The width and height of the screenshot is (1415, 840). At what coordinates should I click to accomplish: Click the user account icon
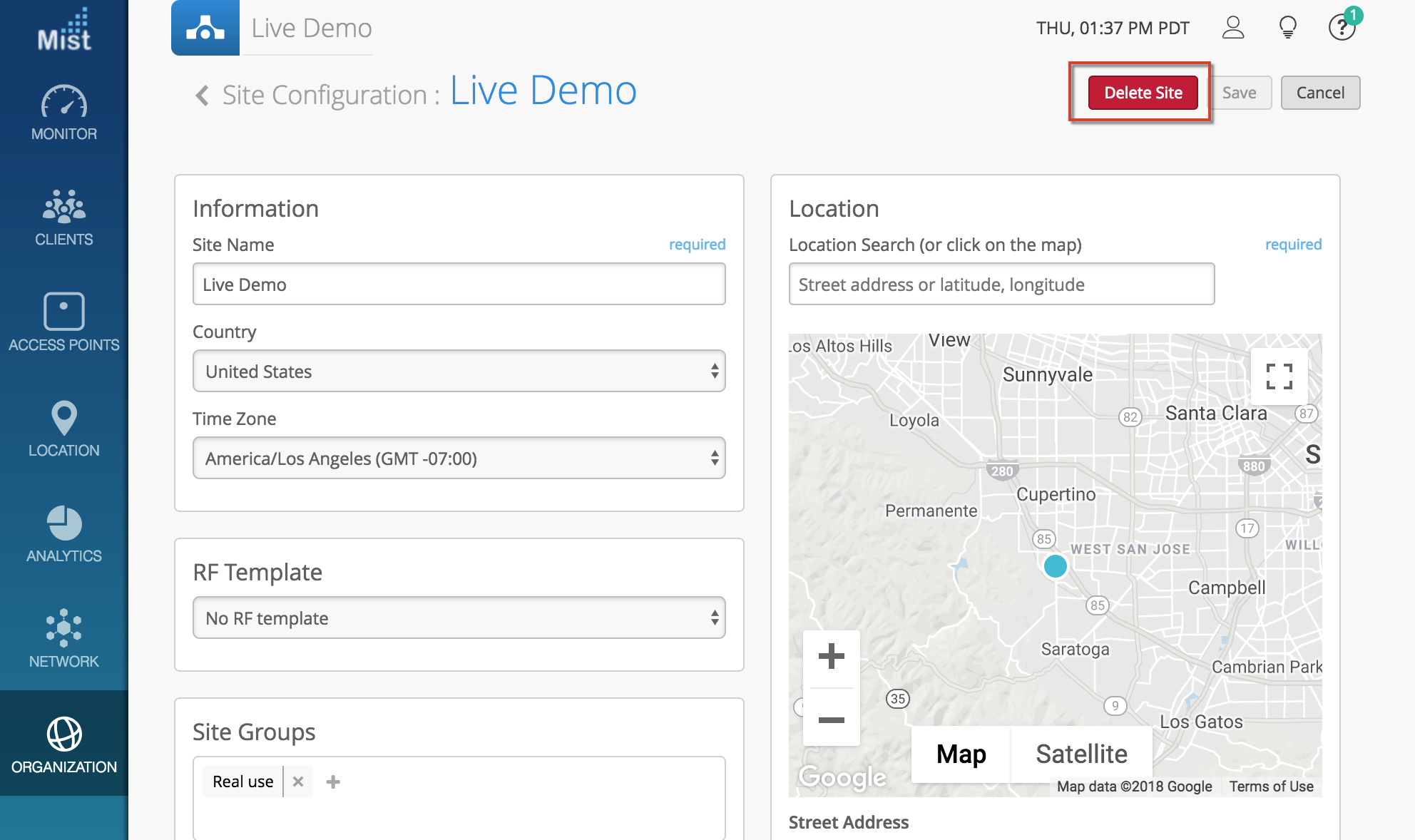pyautogui.click(x=1232, y=28)
